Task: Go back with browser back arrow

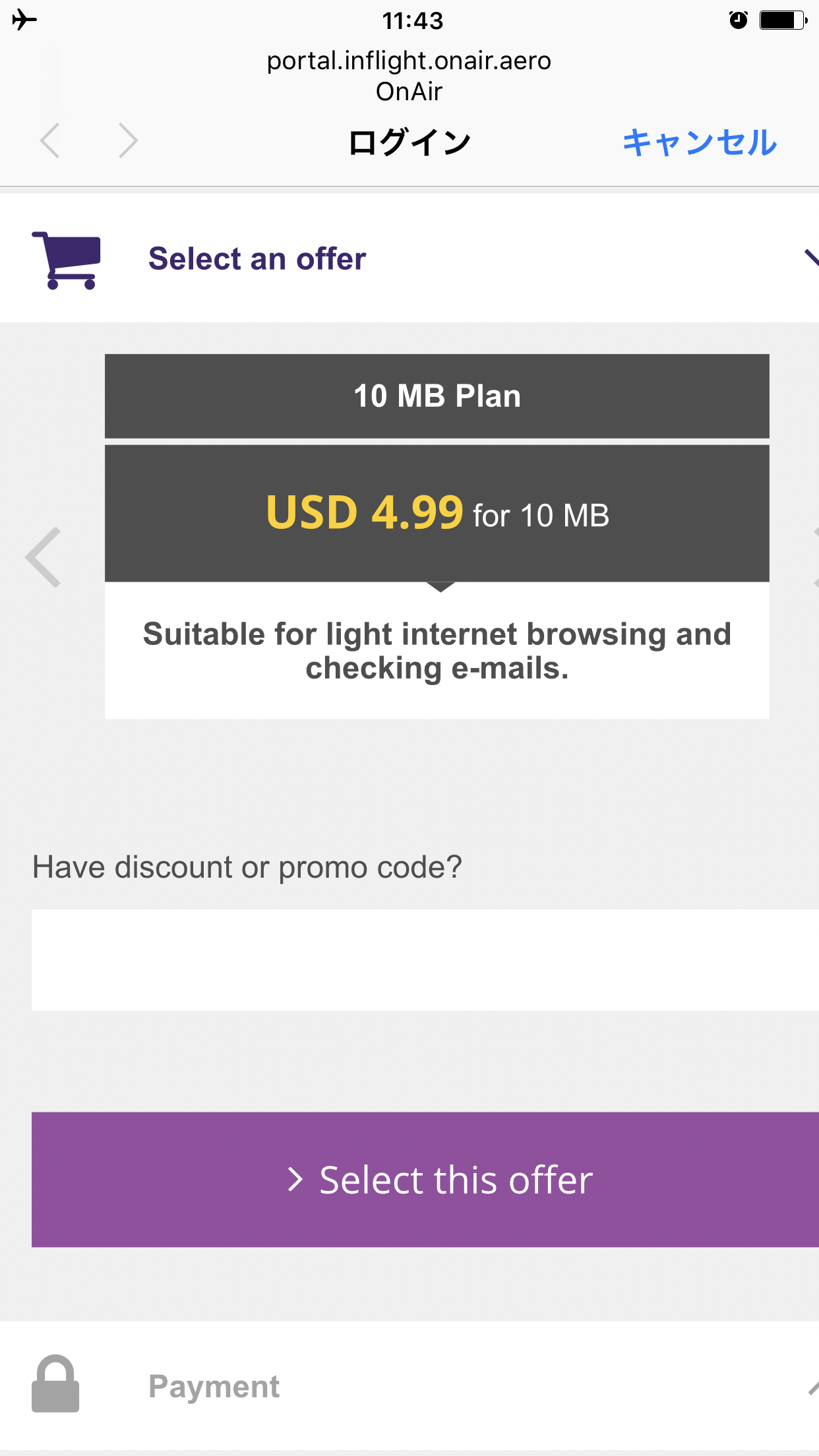Action: tap(50, 140)
